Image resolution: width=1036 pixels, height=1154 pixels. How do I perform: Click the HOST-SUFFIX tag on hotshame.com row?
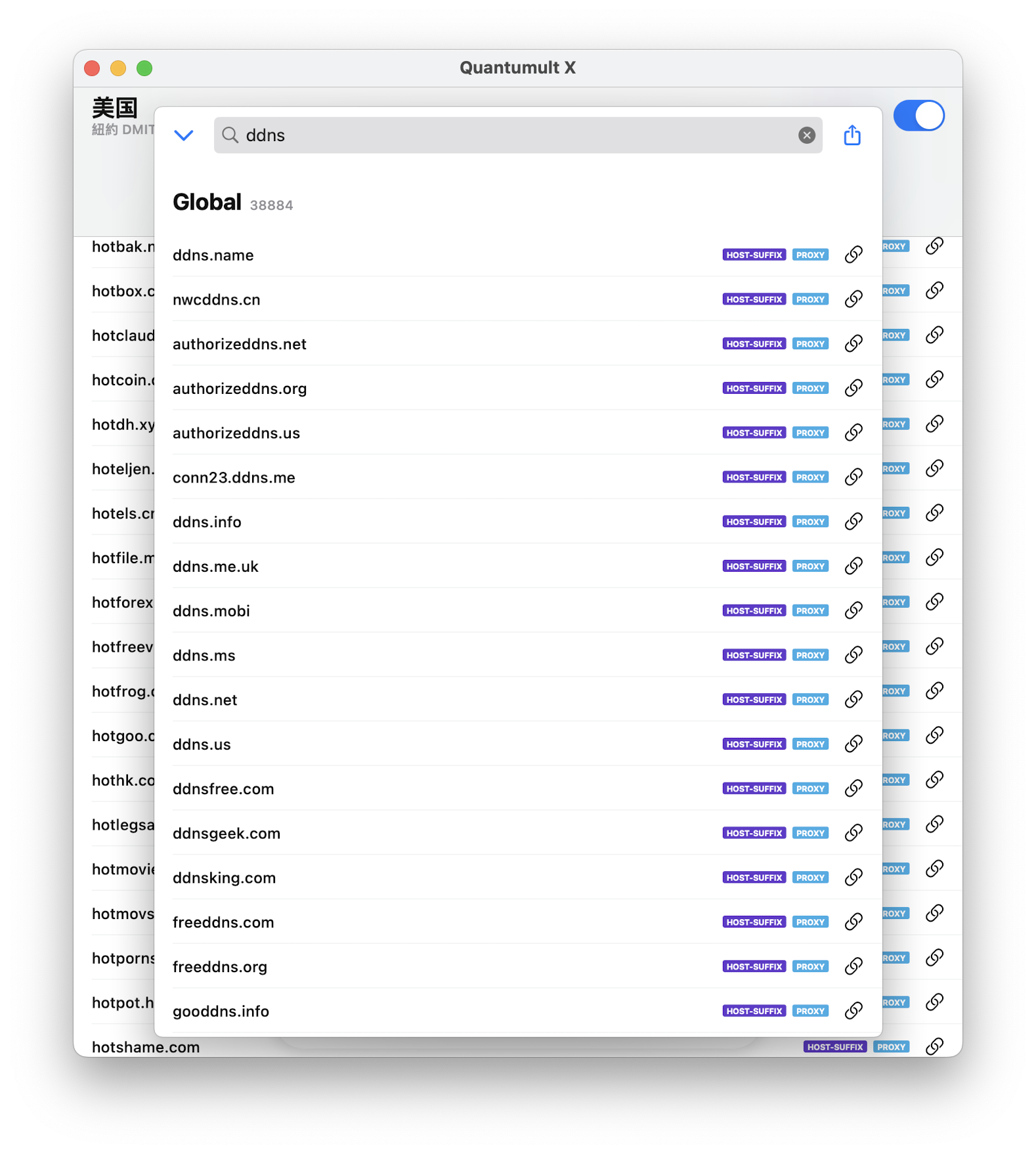pyautogui.click(x=835, y=1047)
